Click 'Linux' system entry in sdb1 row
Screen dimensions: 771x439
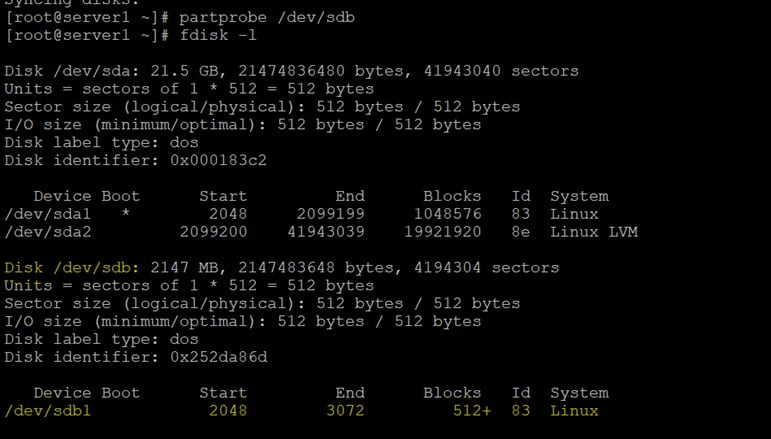(x=574, y=410)
